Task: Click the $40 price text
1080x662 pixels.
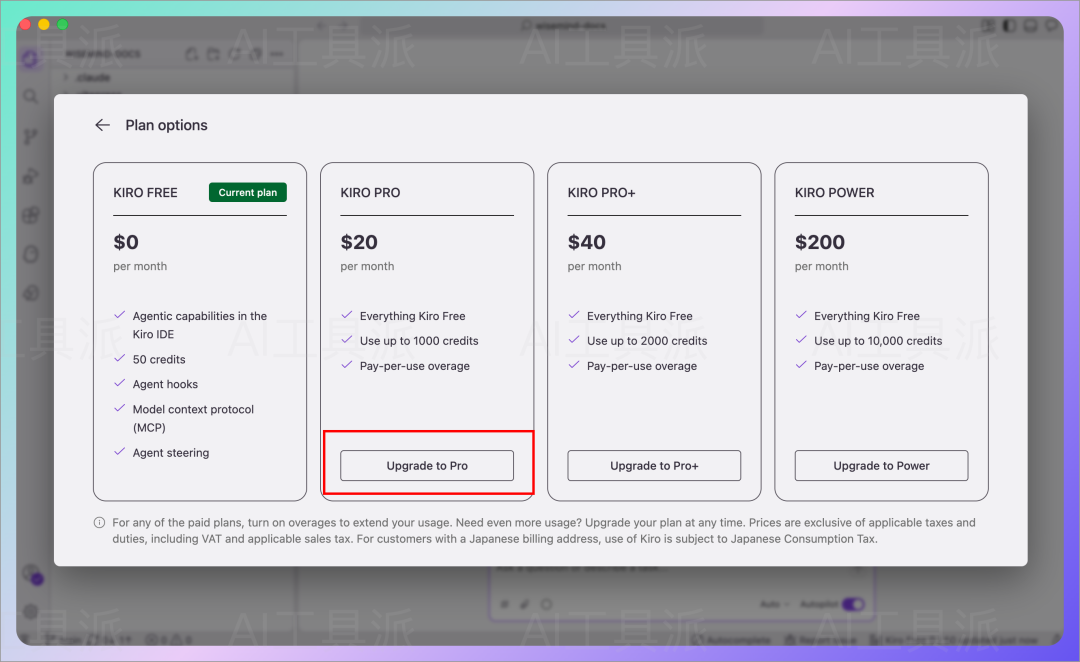Action: pos(587,242)
